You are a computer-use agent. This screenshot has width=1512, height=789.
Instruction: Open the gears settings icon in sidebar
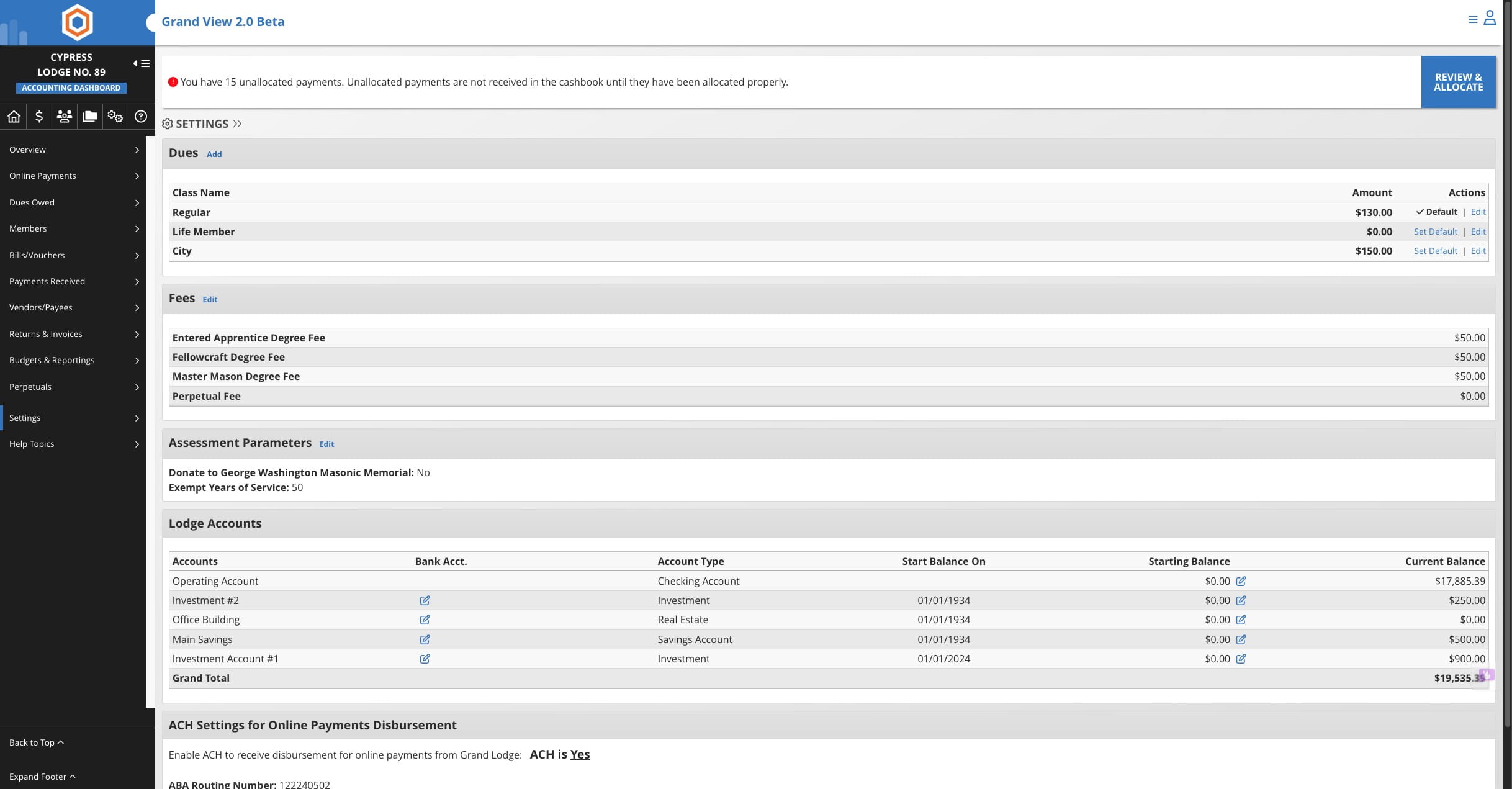pyautogui.click(x=115, y=116)
